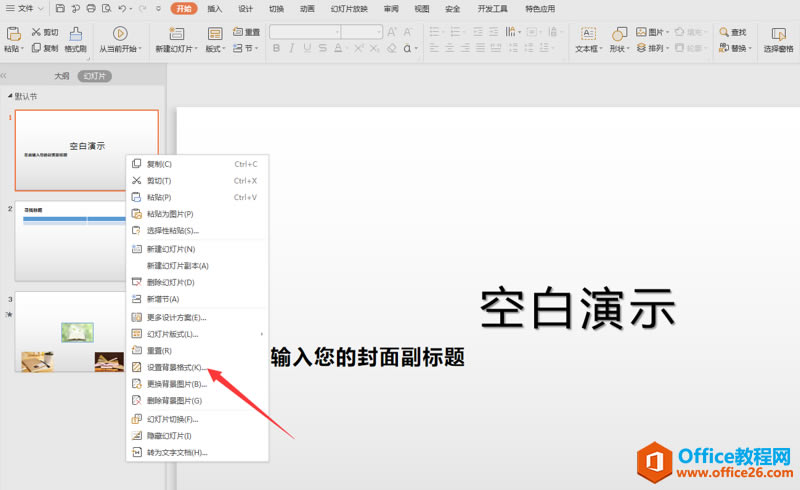
Task: Switch to the Outline (大纲) panel tab
Action: [62, 76]
